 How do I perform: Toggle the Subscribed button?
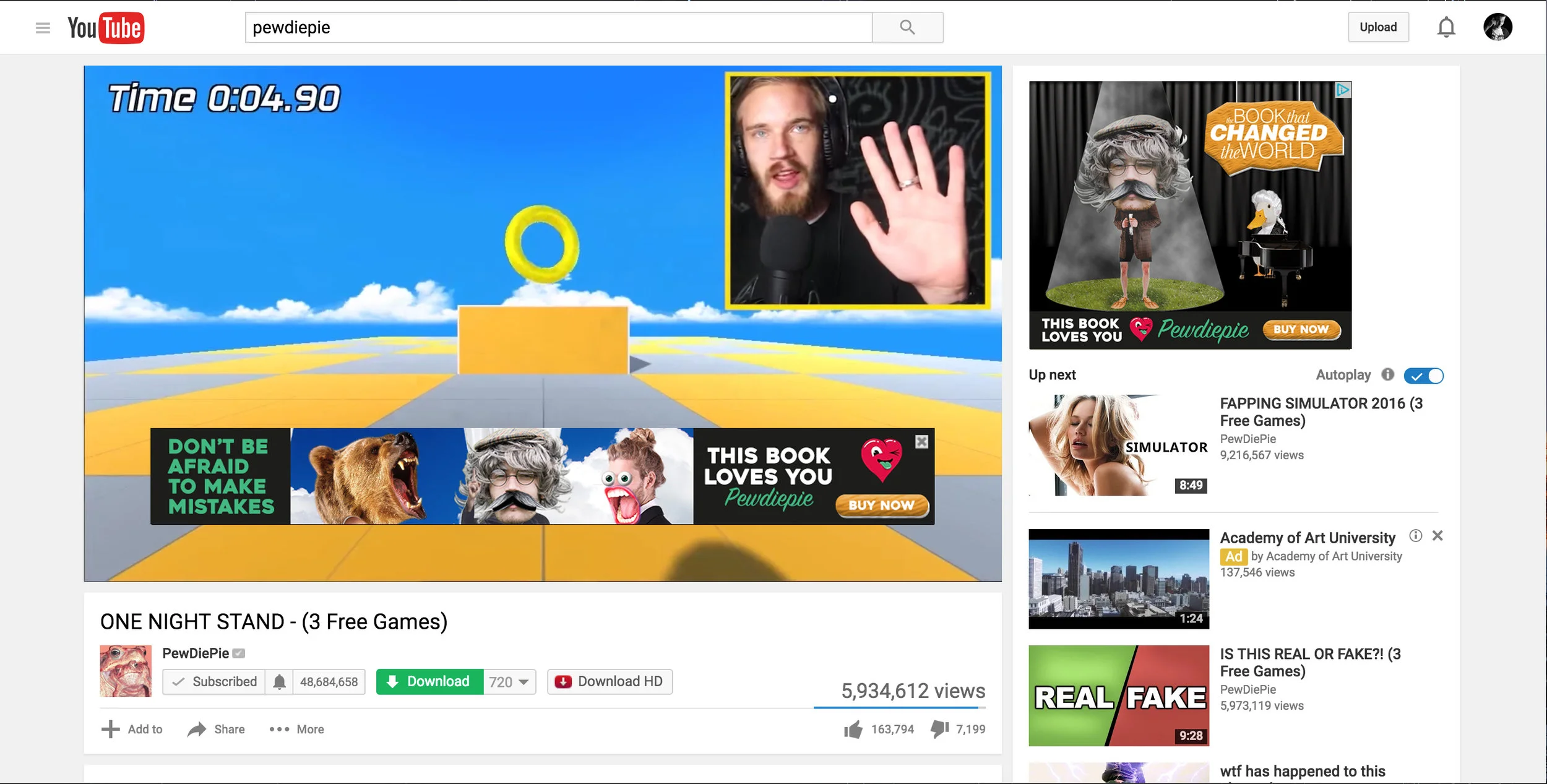click(214, 682)
